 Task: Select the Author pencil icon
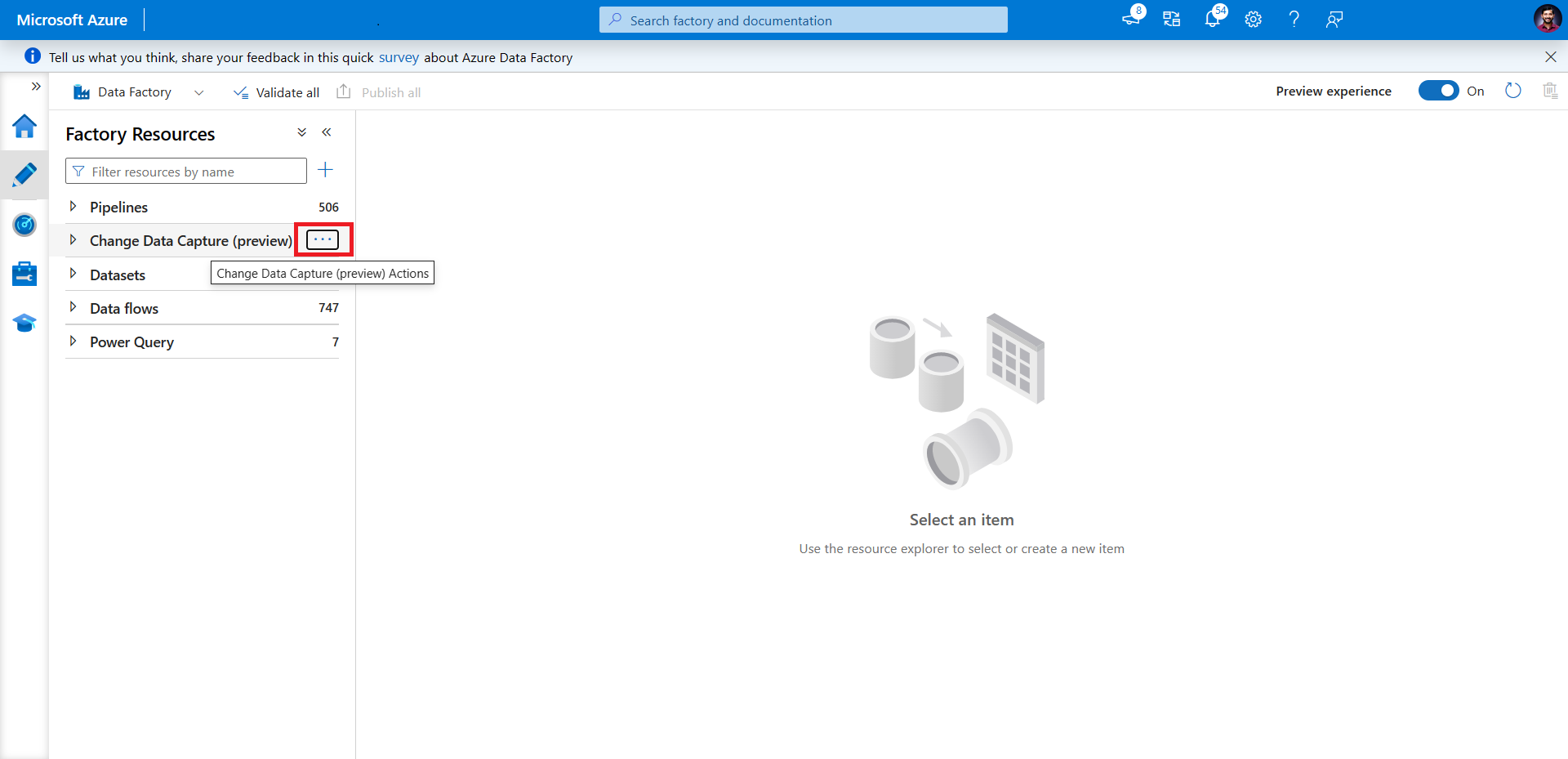pyautogui.click(x=24, y=175)
